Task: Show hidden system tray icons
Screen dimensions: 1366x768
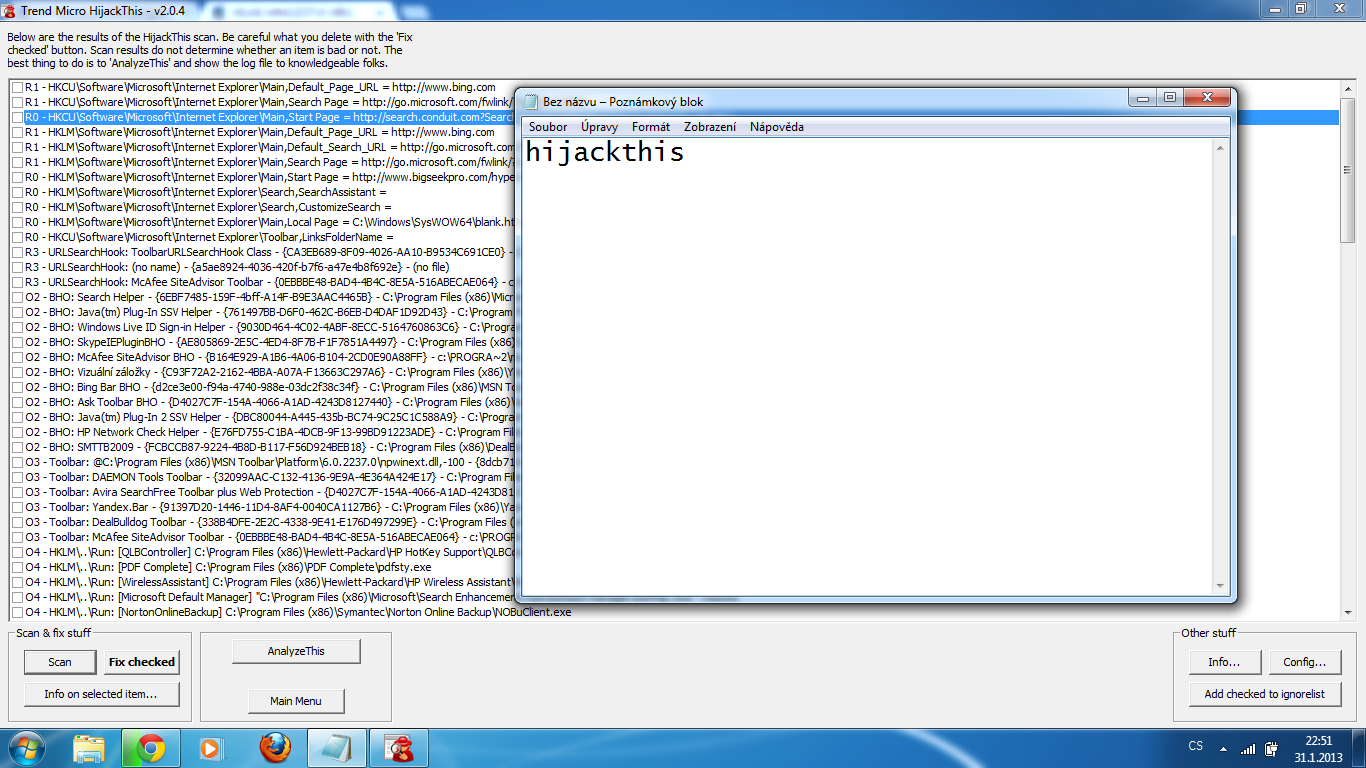Action: tap(1222, 748)
